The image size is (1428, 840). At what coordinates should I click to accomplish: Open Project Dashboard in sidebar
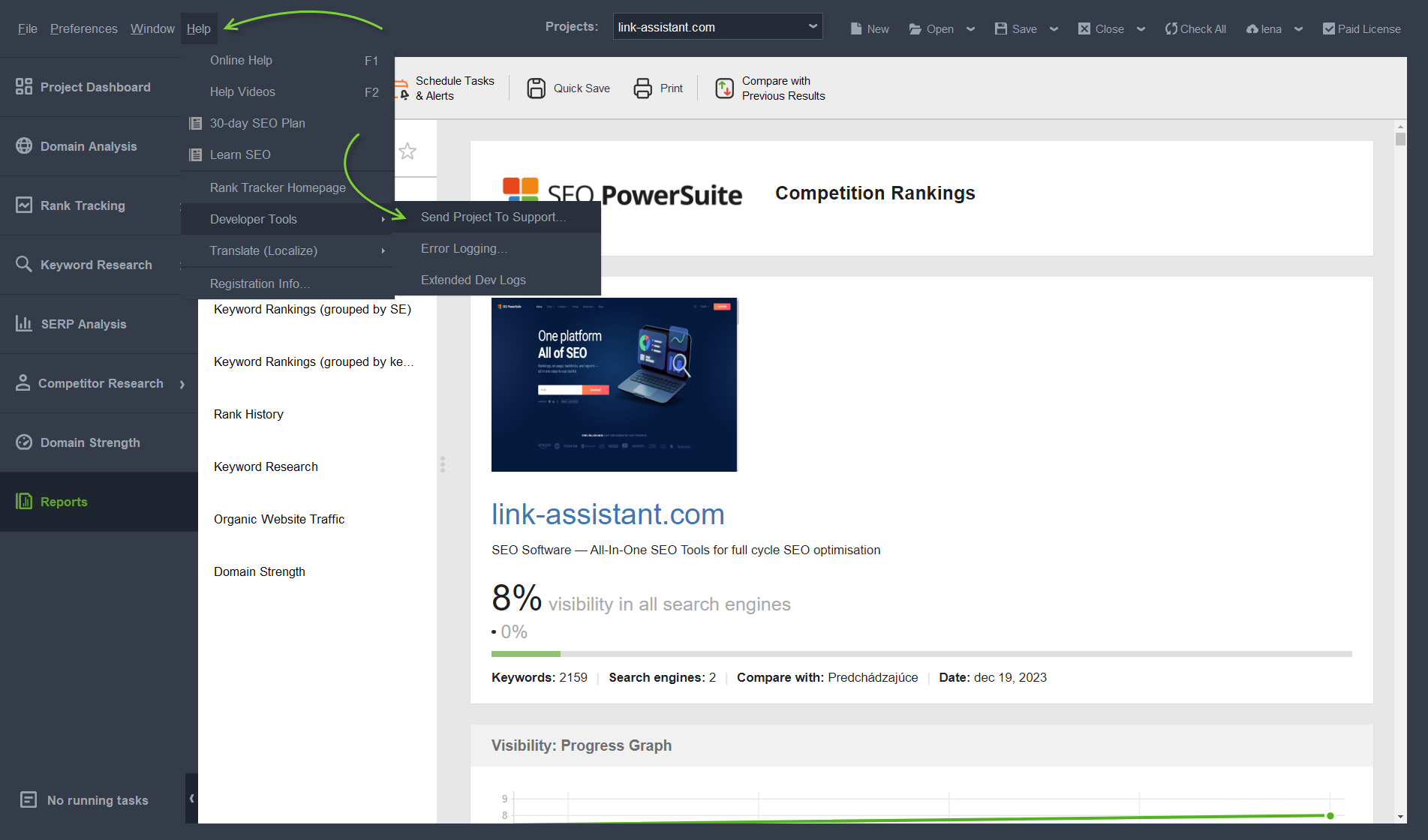pyautogui.click(x=95, y=87)
